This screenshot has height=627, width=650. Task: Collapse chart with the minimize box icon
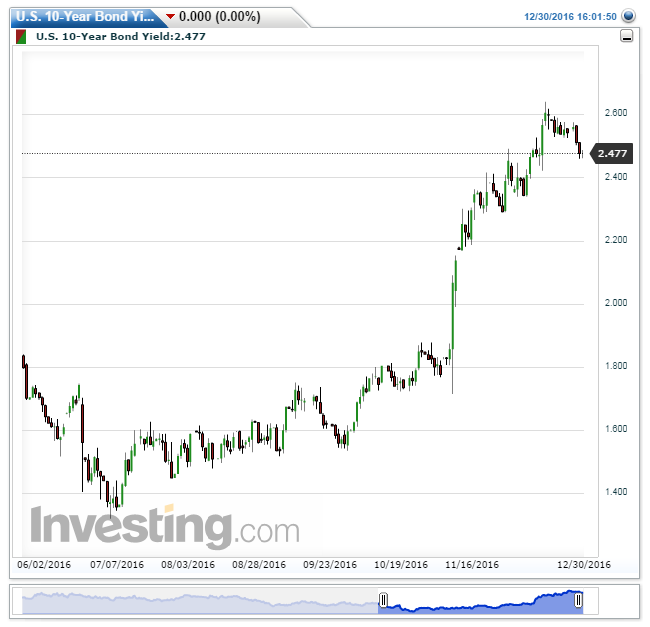(x=626, y=36)
